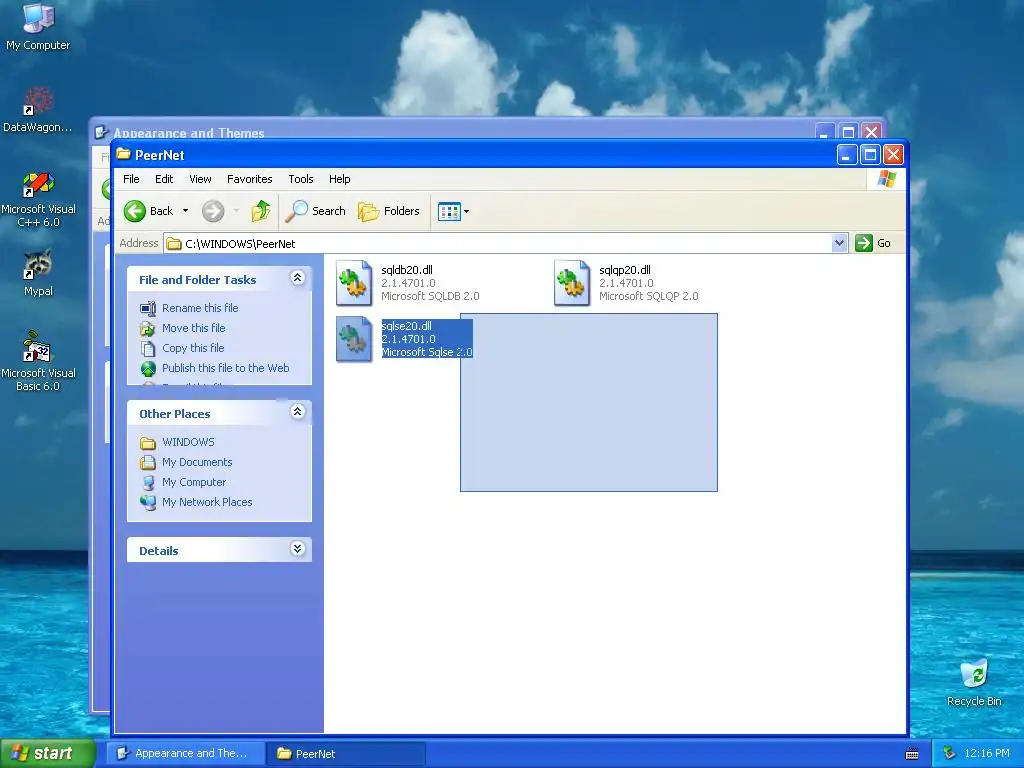Open the Views dropdown button
1024x768 pixels.
pos(453,212)
